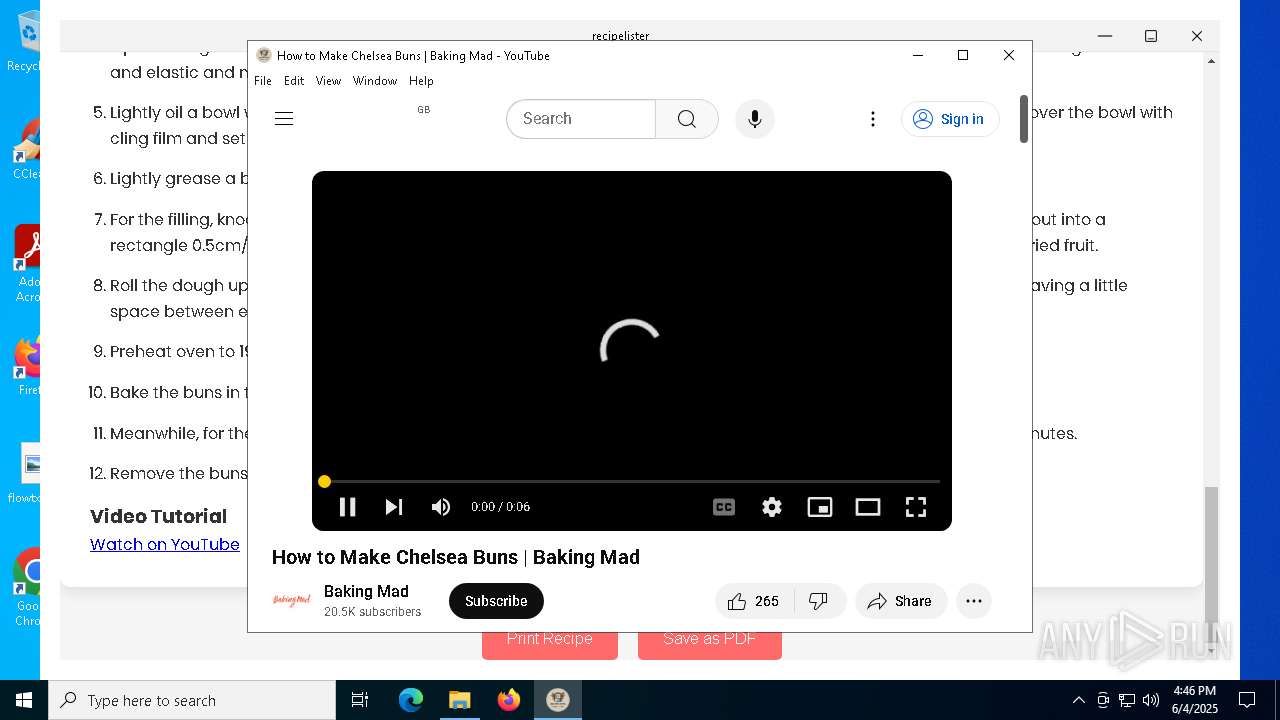This screenshot has width=1280, height=720.
Task: Open the Window menu
Action: (x=375, y=81)
